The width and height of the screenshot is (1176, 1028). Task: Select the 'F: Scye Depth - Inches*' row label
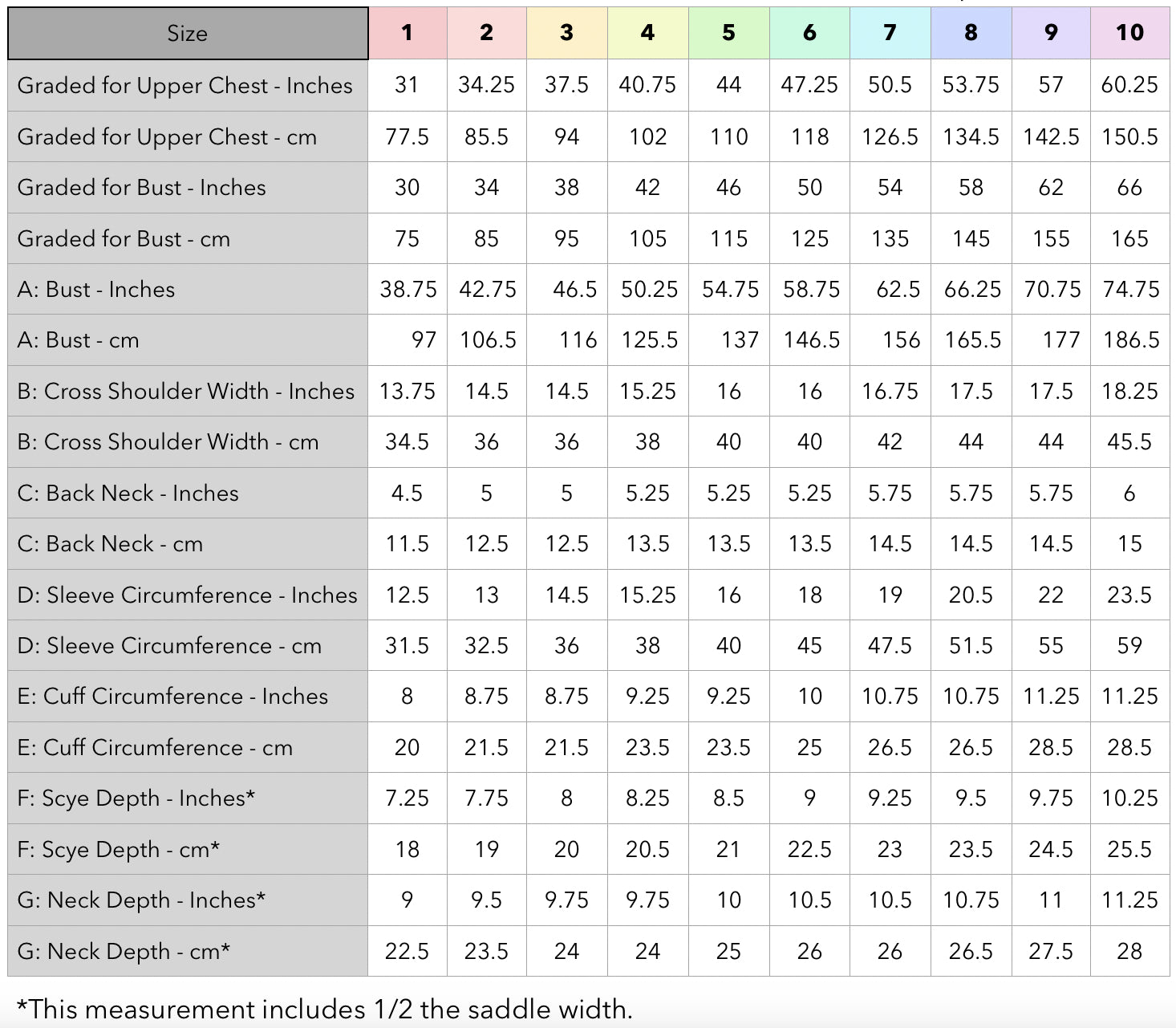[136, 798]
